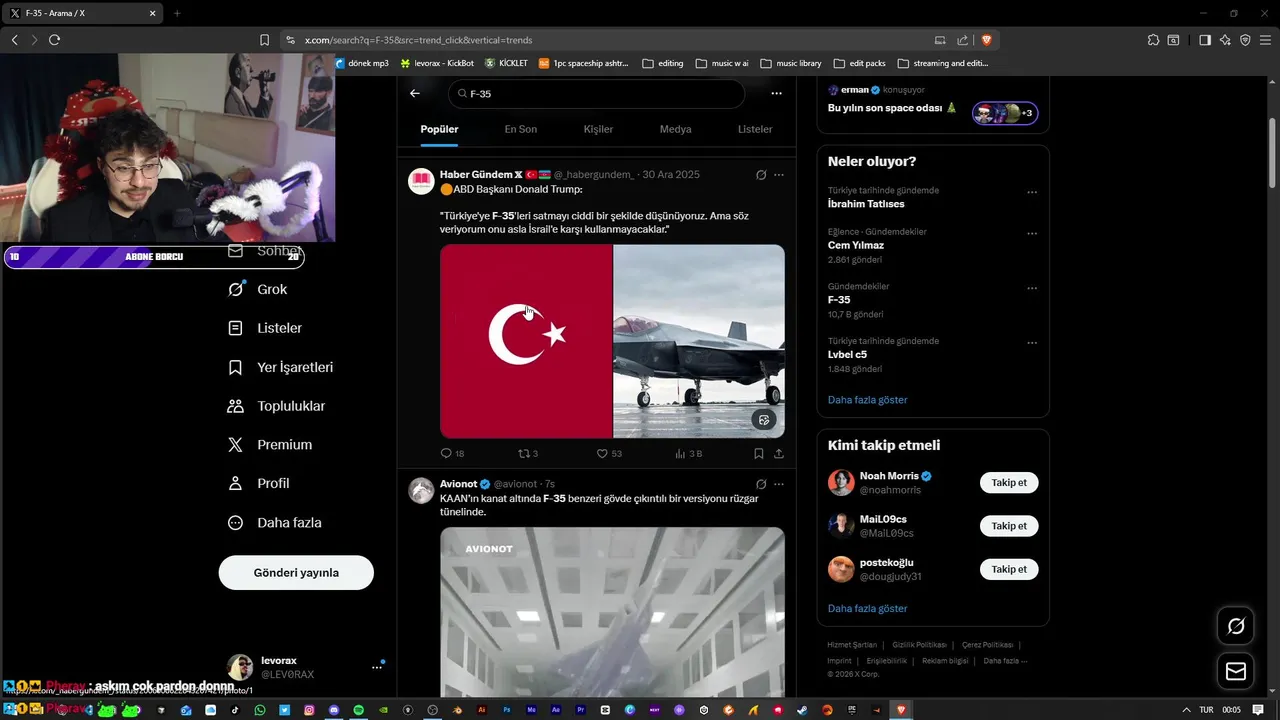Open Listeler in the left sidebar

click(265, 328)
